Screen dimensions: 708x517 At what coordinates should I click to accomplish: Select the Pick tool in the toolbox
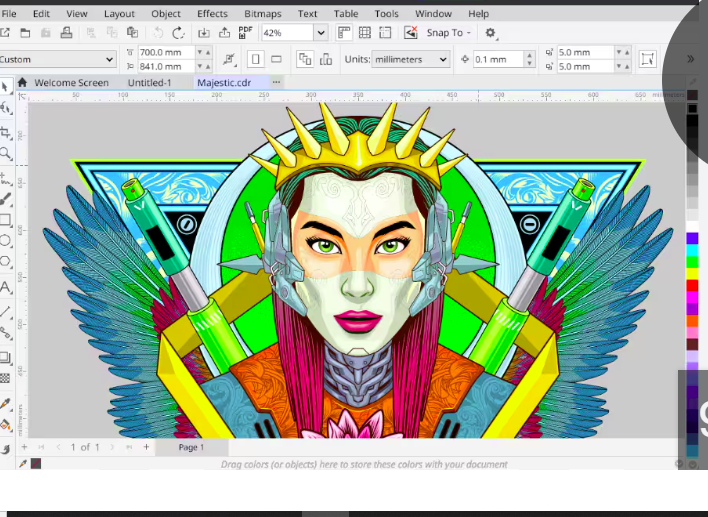[5, 87]
